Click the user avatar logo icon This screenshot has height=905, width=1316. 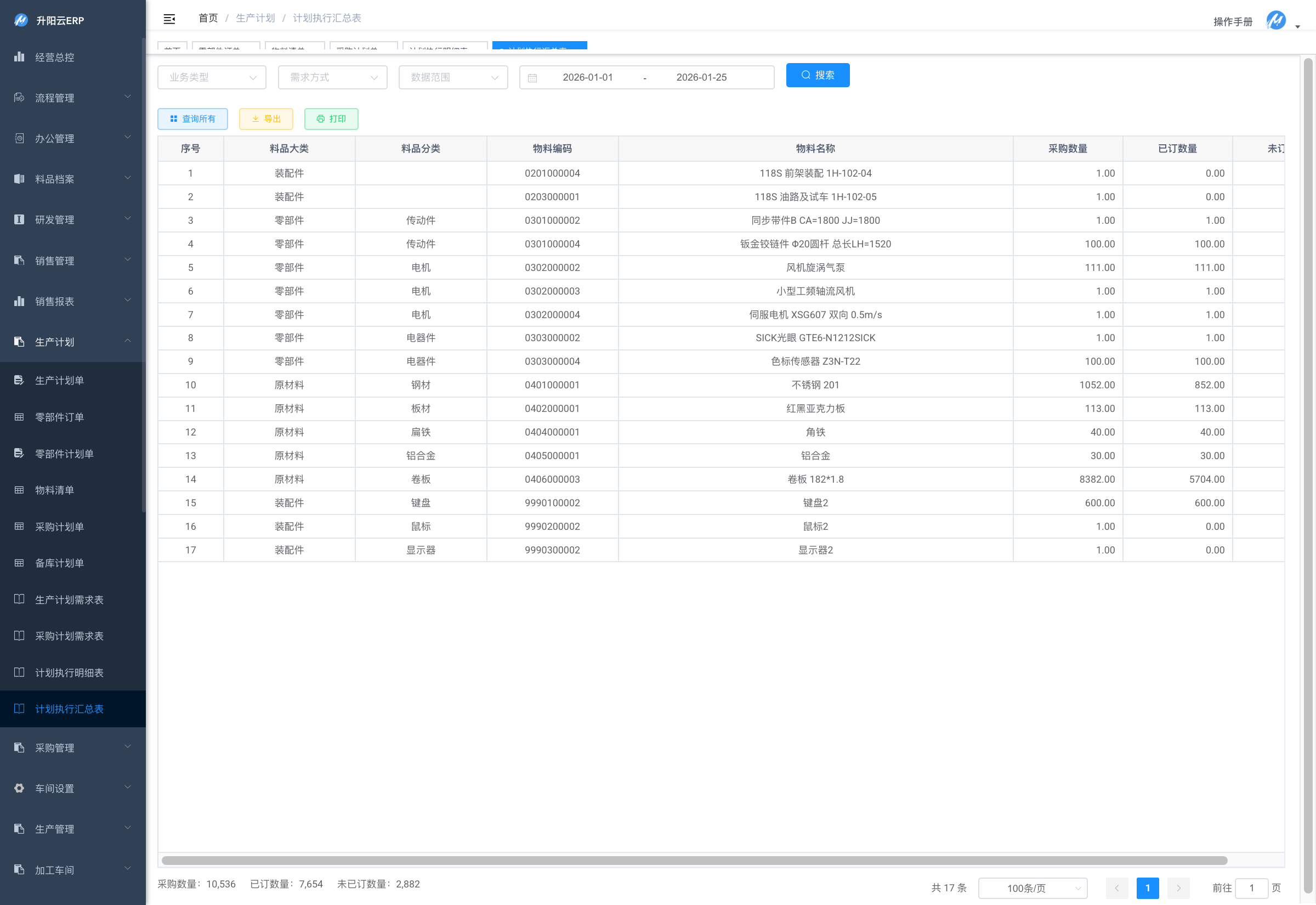[1275, 20]
